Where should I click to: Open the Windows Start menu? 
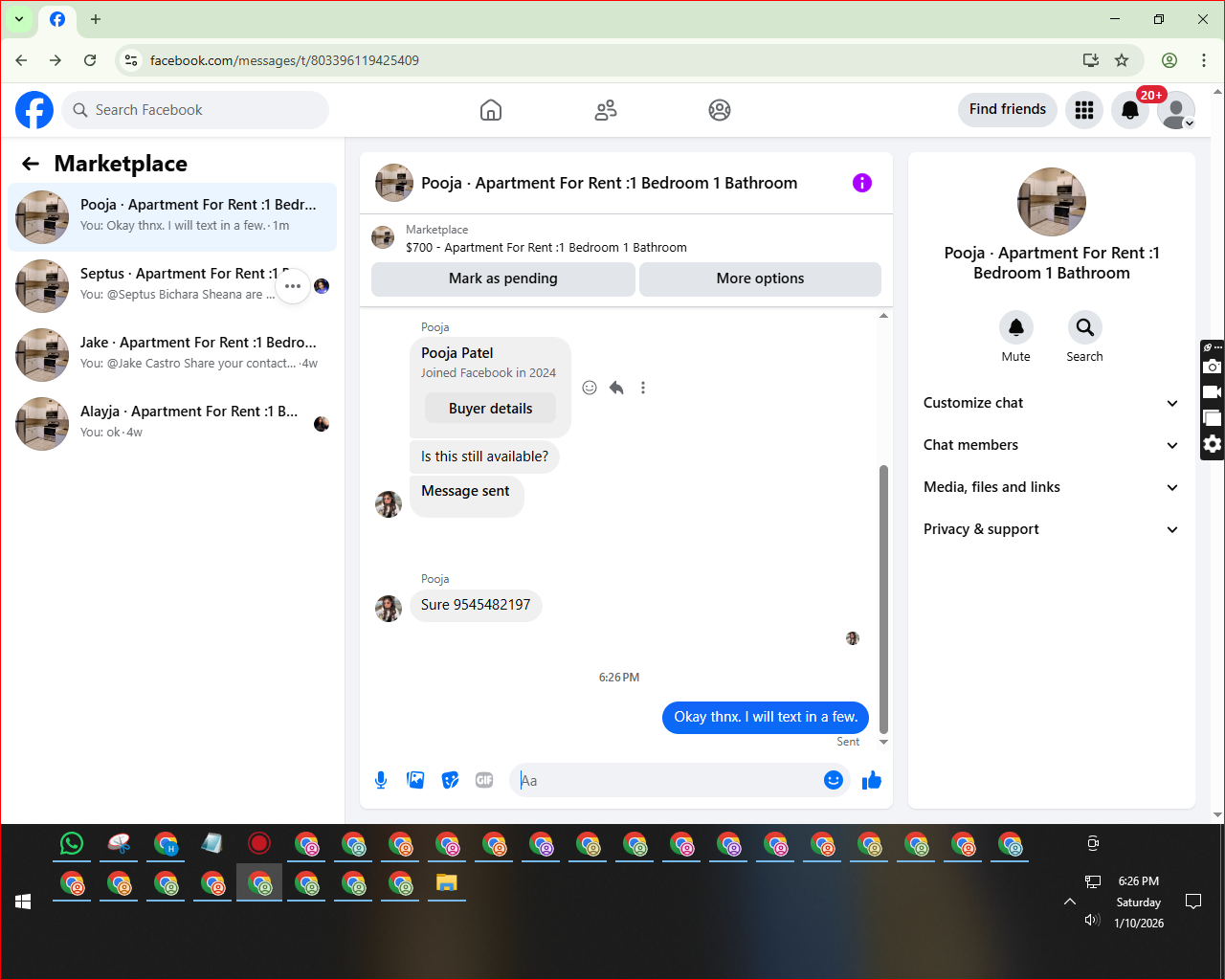point(23,902)
